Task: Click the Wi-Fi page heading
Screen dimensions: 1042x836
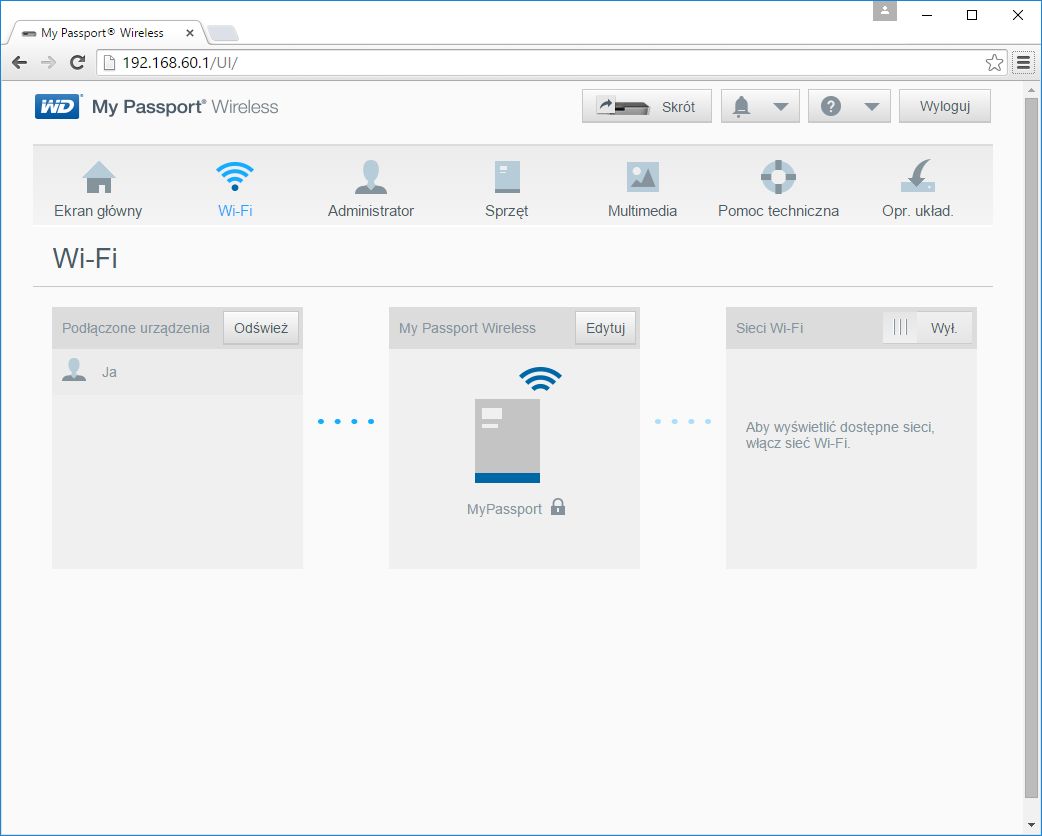Action: pyautogui.click(x=85, y=258)
